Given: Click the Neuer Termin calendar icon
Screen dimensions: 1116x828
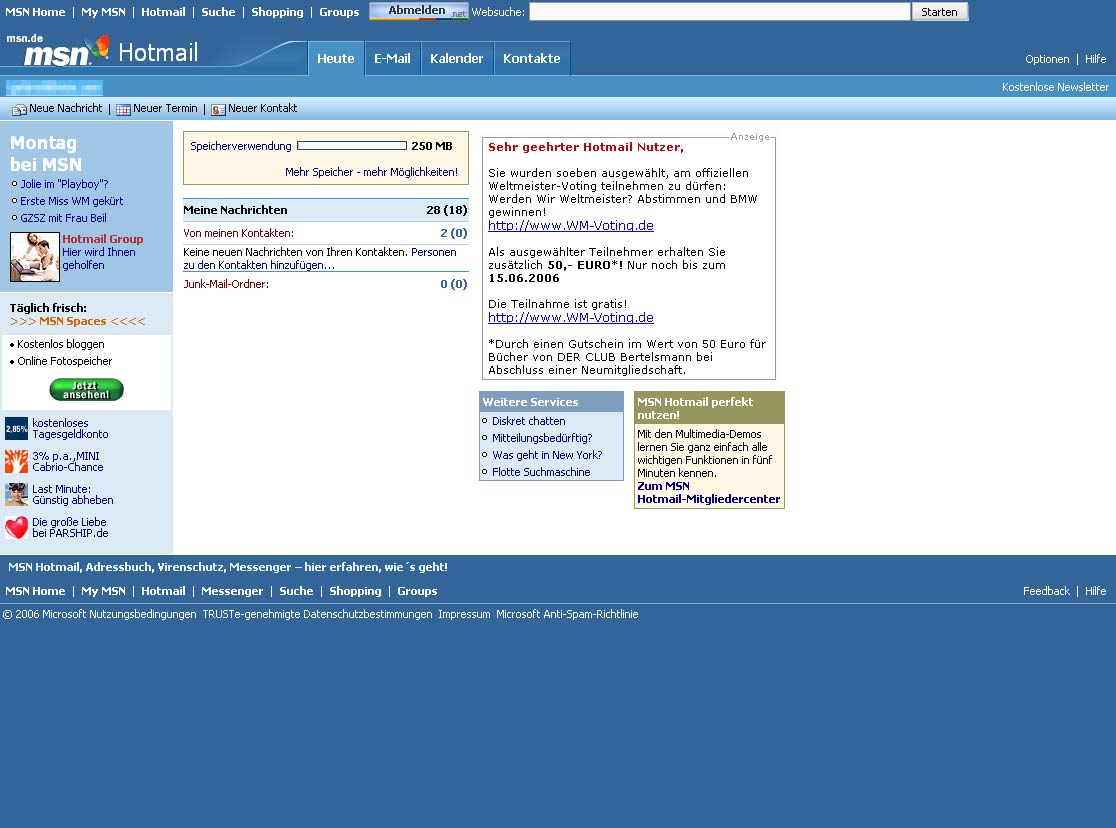Looking at the screenshot, I should point(123,110).
